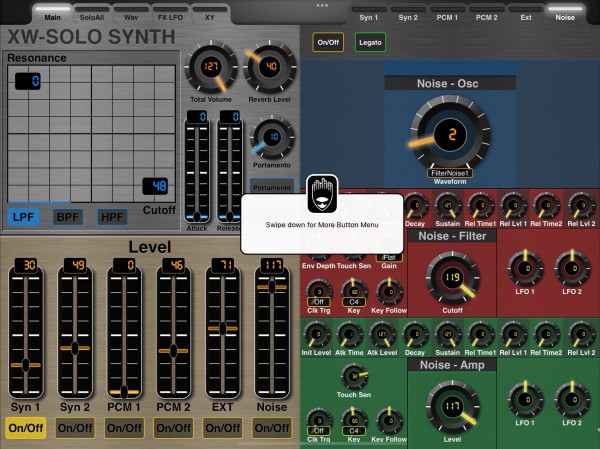Image resolution: width=600 pixels, height=449 pixels.
Task: Click the Noise Filter LFO 2 knob
Action: (x=572, y=269)
